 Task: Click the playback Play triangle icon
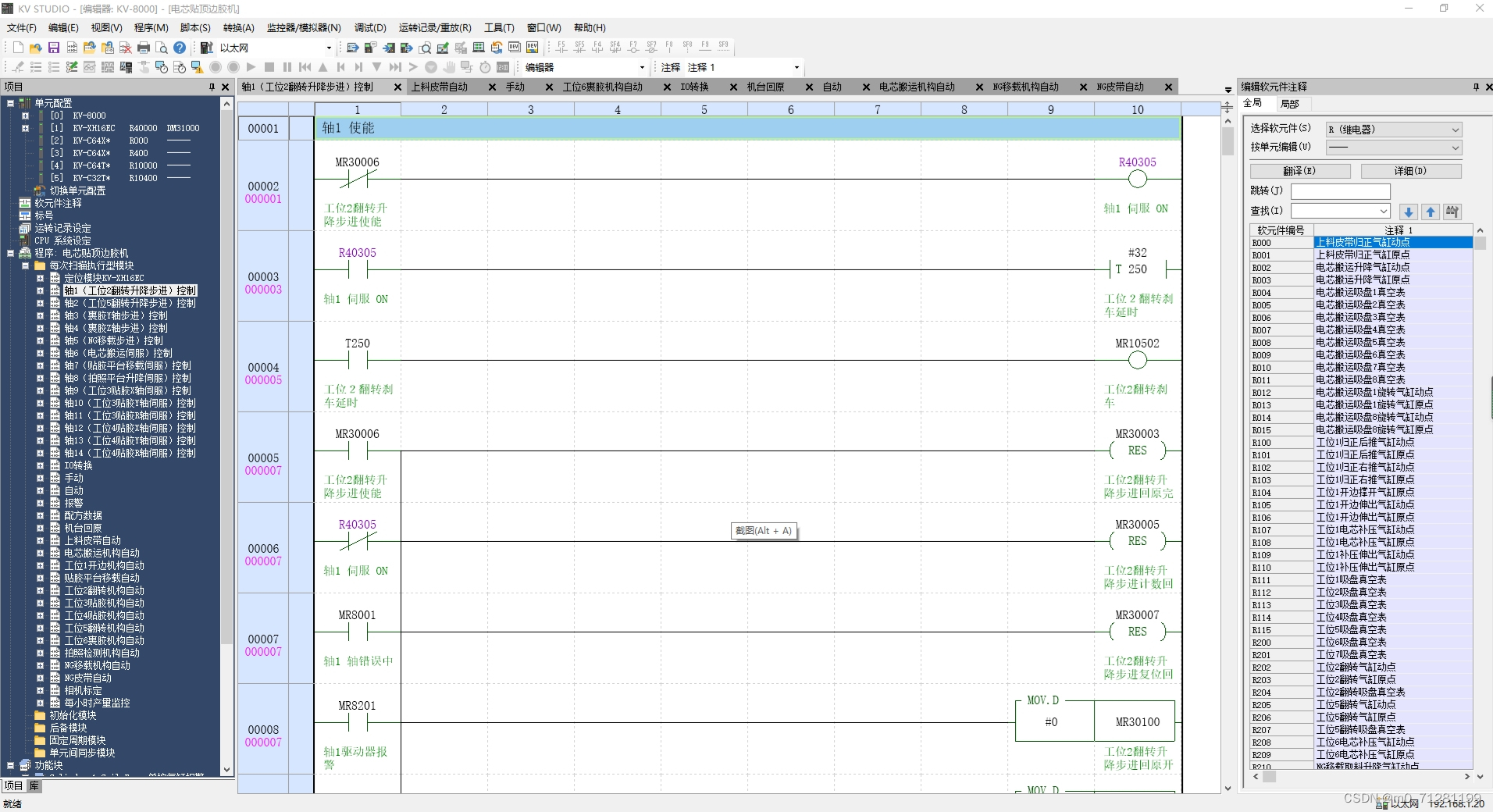tap(251, 67)
